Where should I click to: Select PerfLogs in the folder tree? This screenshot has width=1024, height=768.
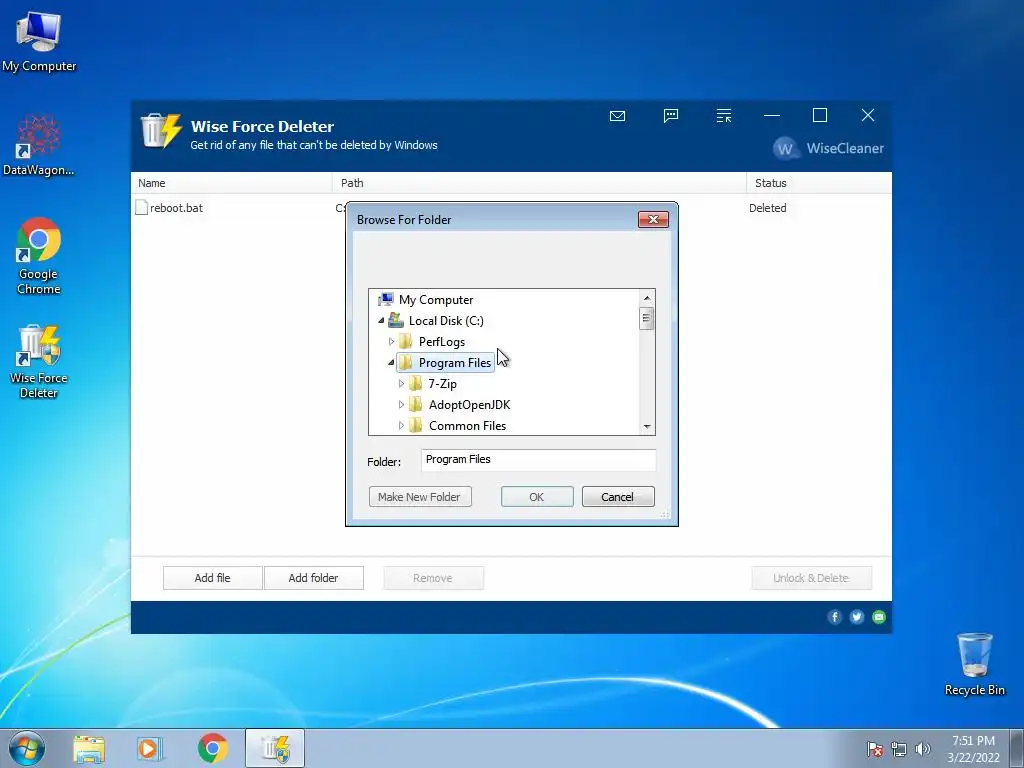tap(441, 342)
